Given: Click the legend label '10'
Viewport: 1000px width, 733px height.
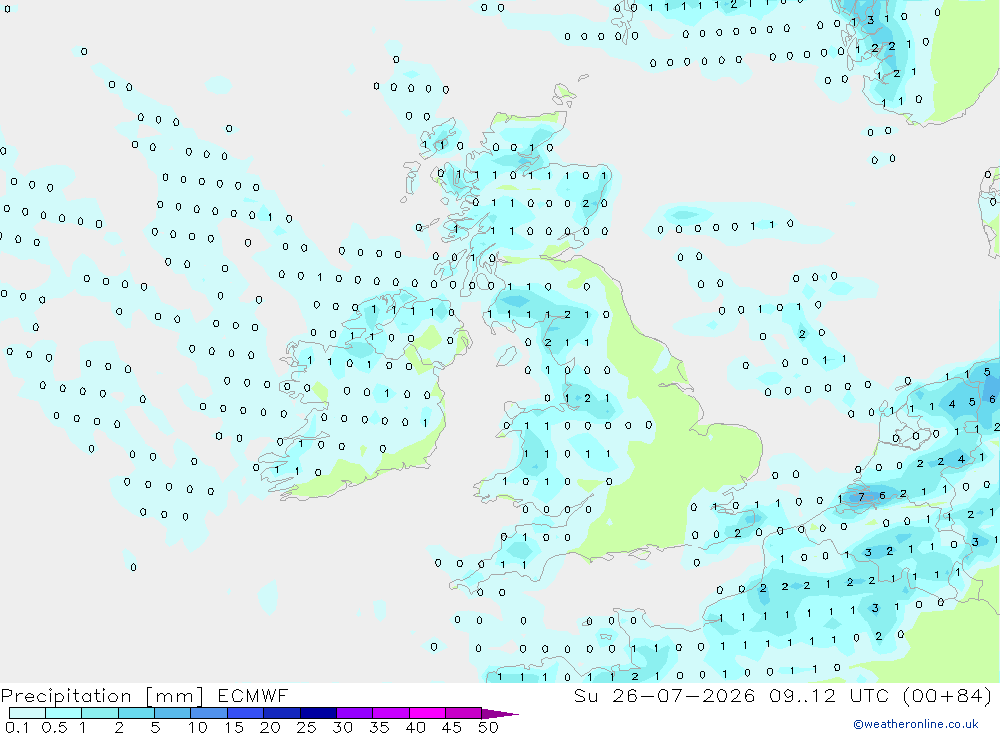Looking at the screenshot, I should point(198,727).
